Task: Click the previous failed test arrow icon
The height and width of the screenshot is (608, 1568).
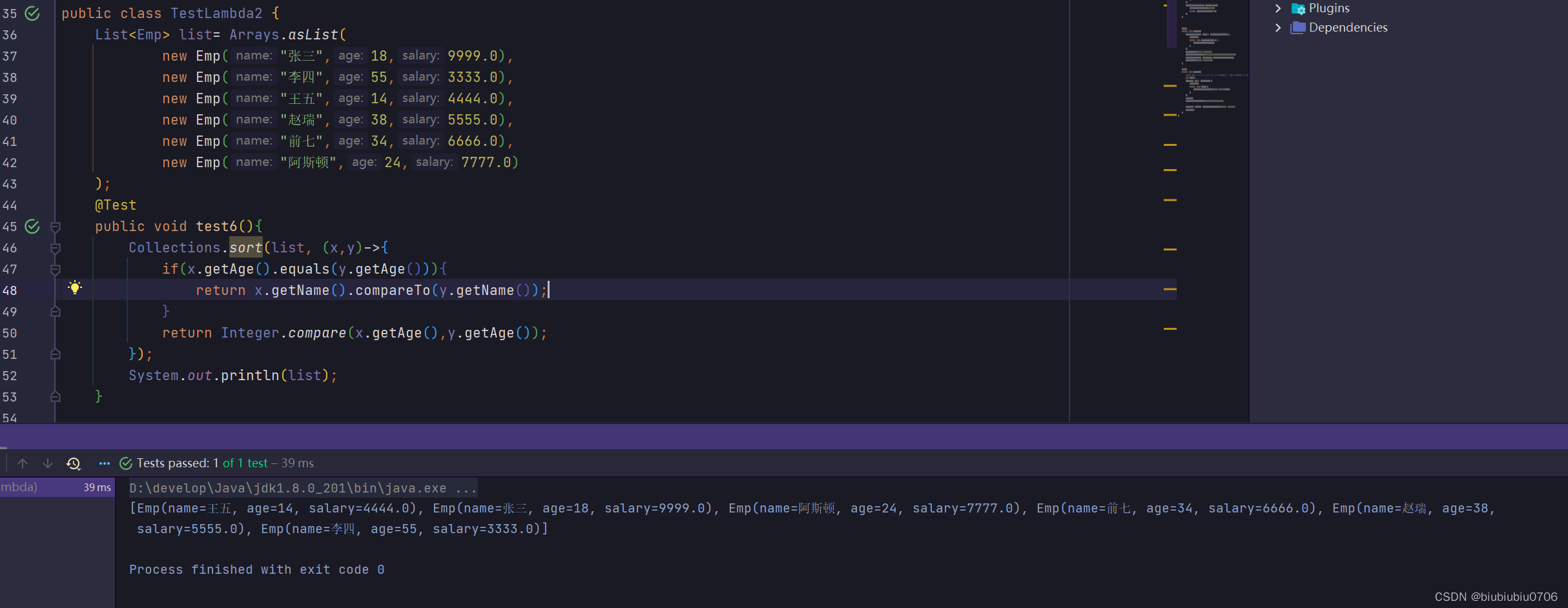Action: point(23,463)
